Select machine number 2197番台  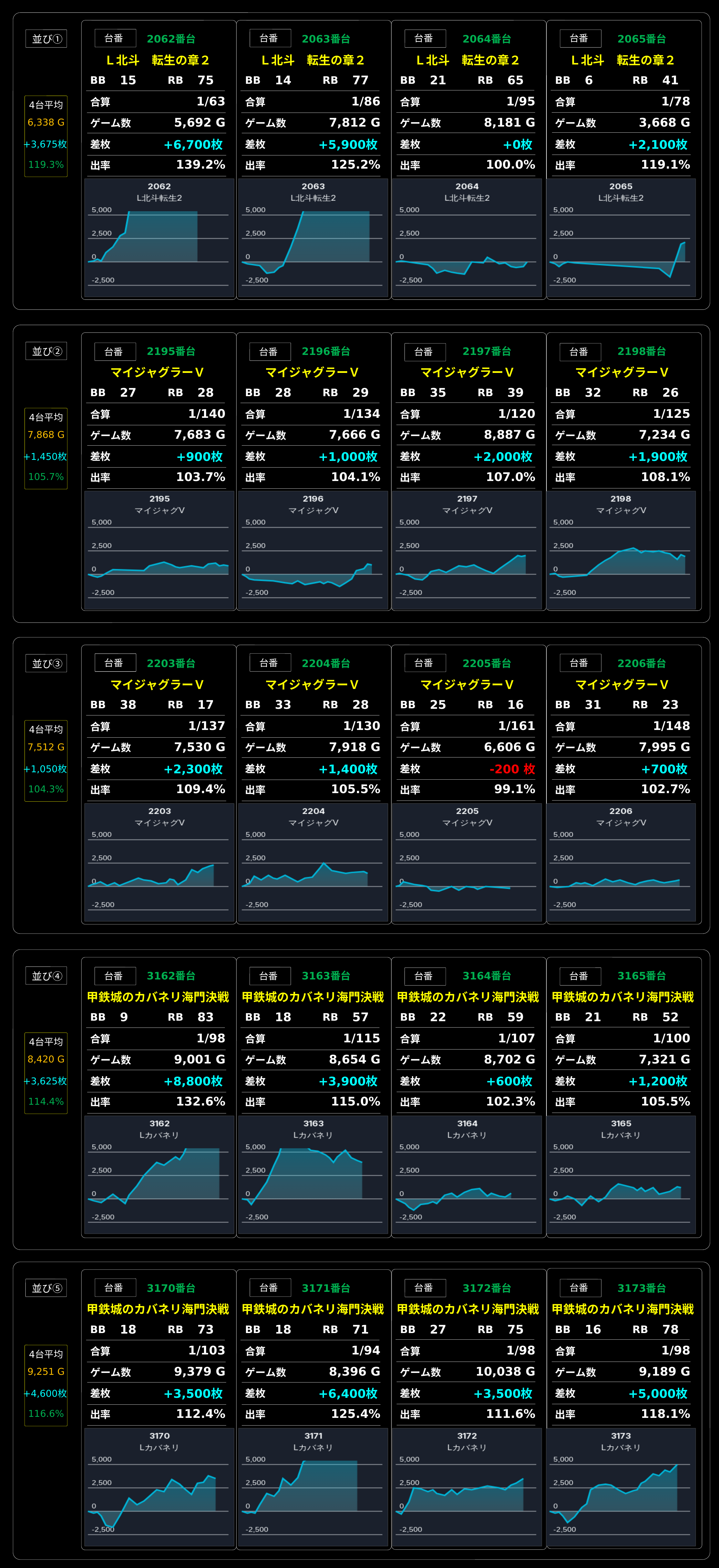486,351
